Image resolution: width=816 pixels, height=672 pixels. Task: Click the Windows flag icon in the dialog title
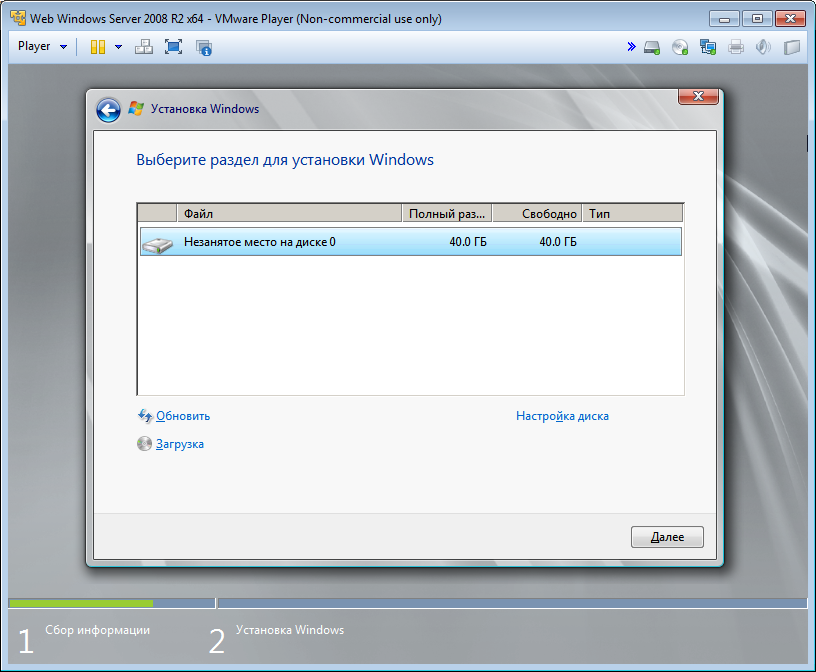[x=136, y=108]
